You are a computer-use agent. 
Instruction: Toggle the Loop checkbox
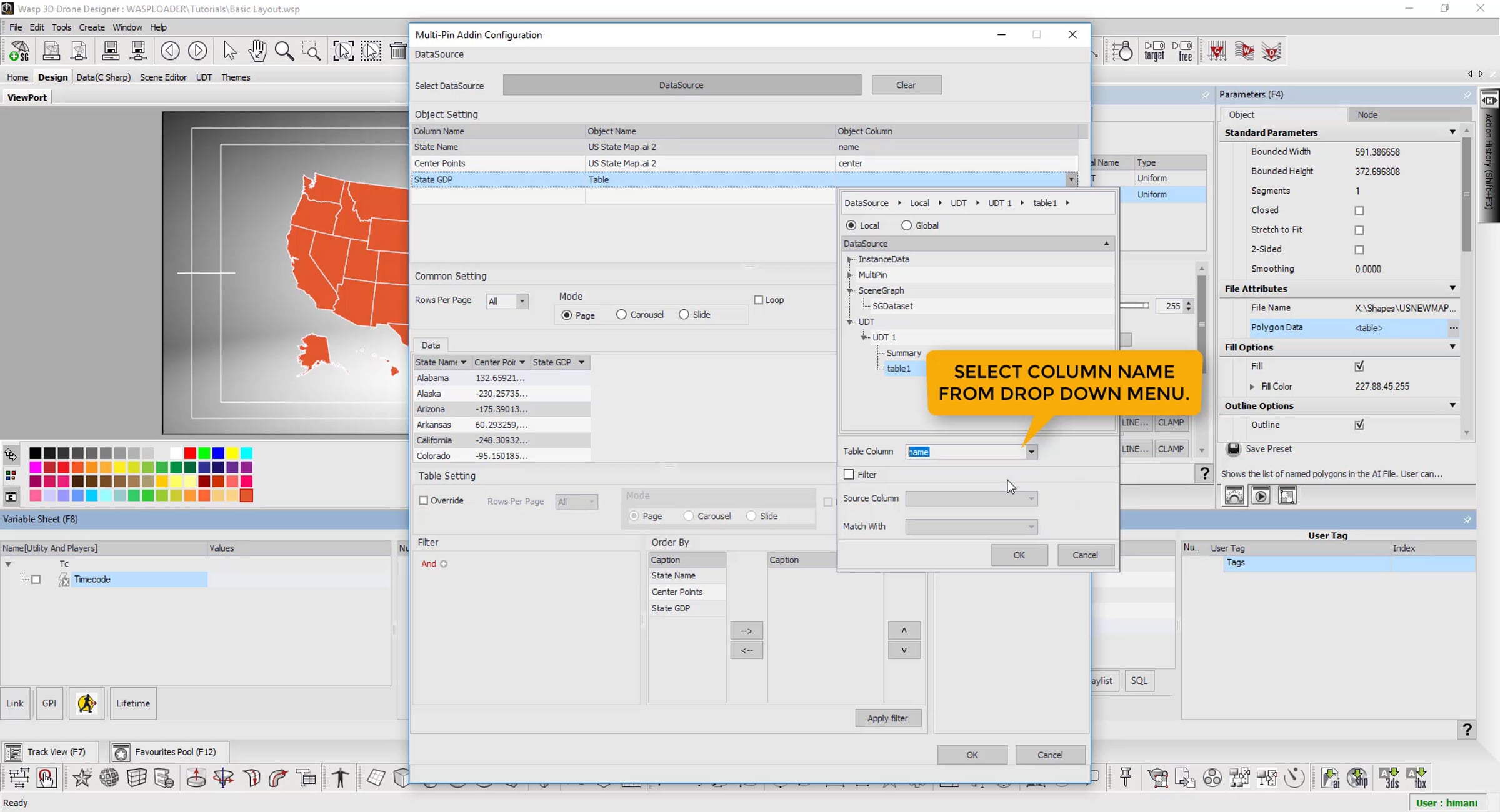(759, 300)
